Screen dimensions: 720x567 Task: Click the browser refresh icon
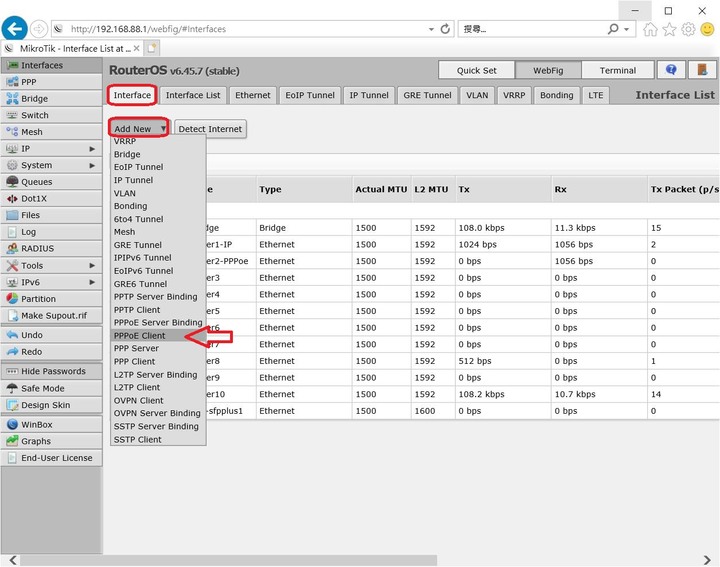pyautogui.click(x=445, y=29)
